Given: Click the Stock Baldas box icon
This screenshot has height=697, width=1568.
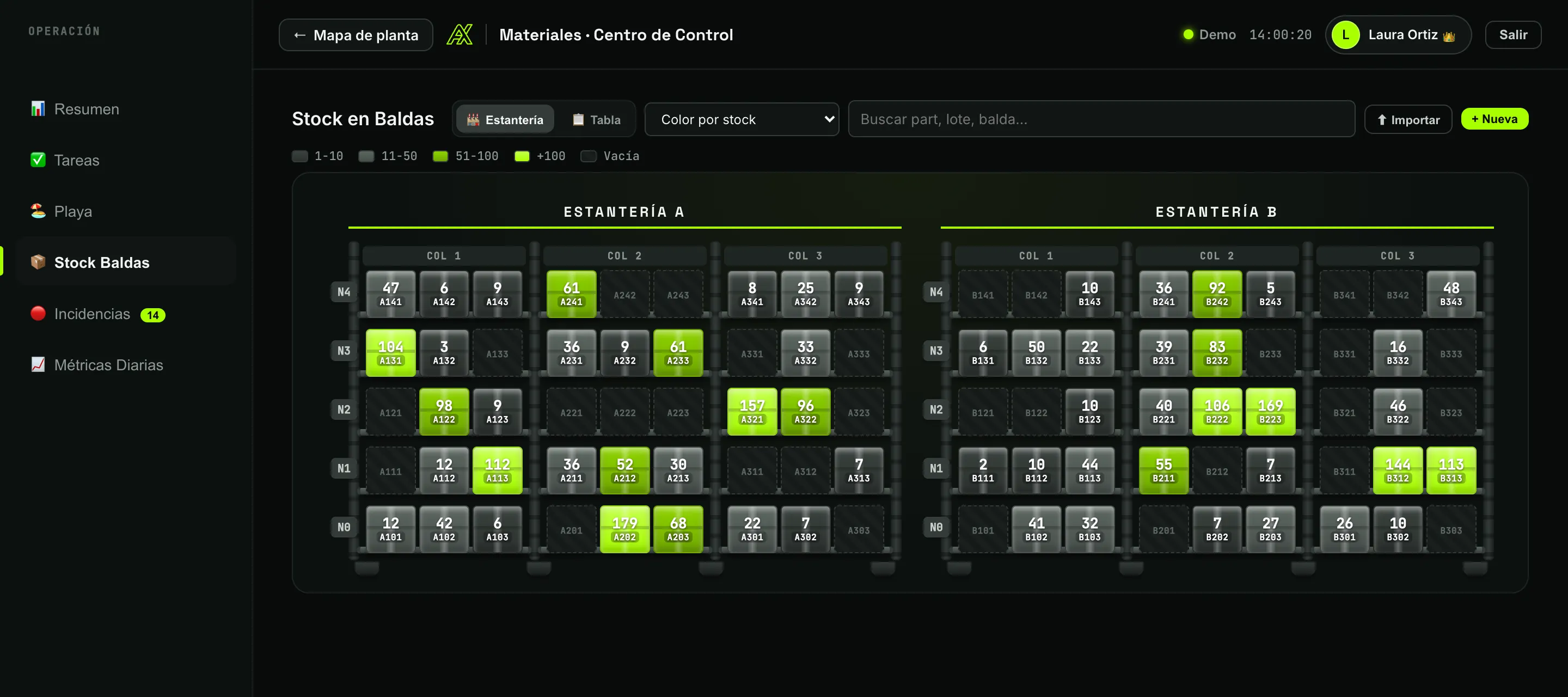Looking at the screenshot, I should [x=38, y=262].
